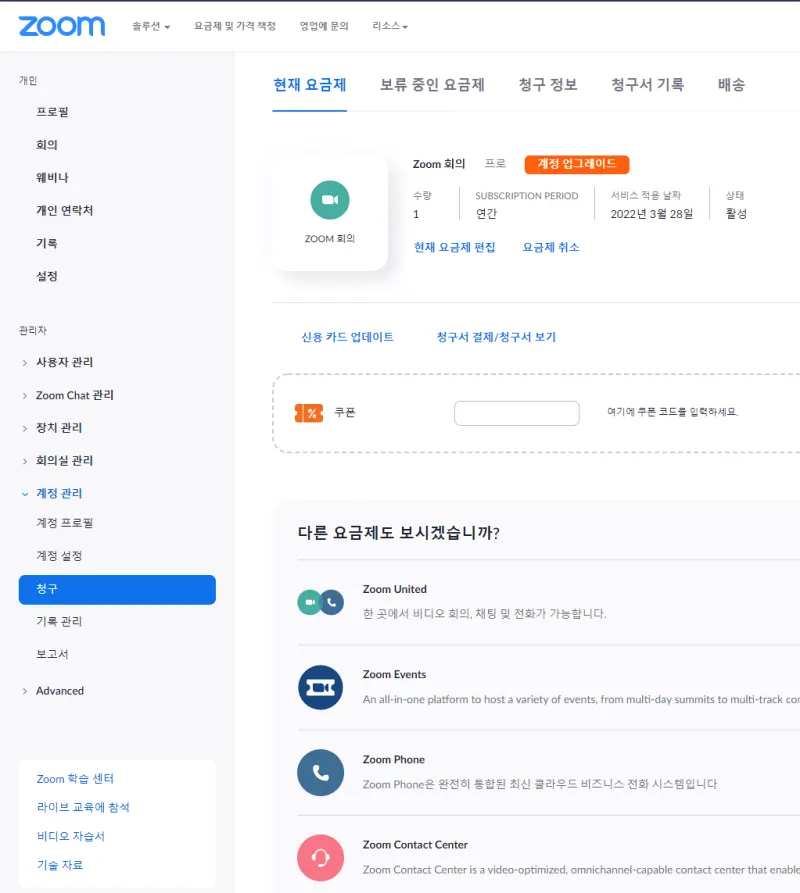This screenshot has height=893, width=800.
Task: Collapse the 계정 관리 section
Action: pyautogui.click(x=61, y=493)
